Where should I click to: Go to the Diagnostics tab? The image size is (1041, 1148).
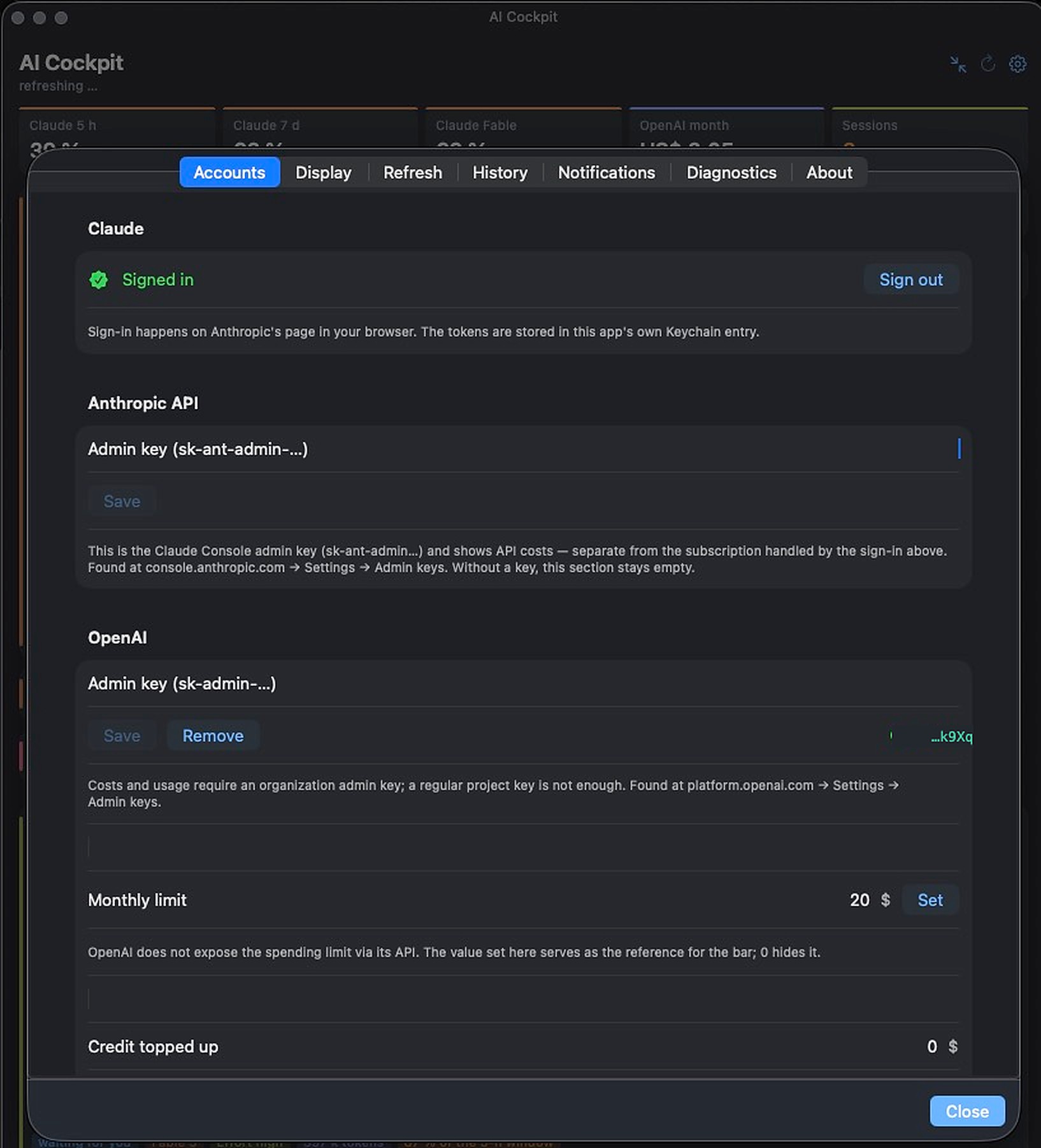coord(731,173)
